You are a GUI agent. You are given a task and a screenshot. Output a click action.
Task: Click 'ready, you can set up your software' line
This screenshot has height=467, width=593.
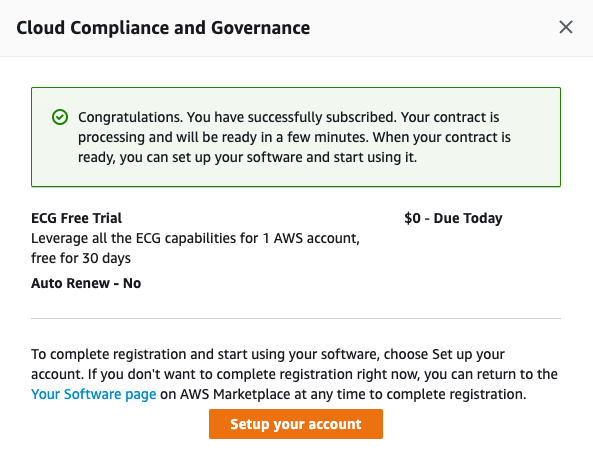click(x=247, y=157)
